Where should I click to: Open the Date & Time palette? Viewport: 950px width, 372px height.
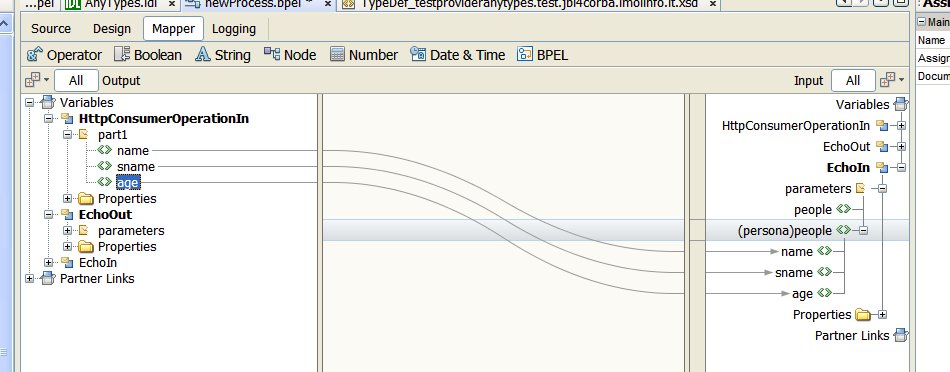point(457,55)
